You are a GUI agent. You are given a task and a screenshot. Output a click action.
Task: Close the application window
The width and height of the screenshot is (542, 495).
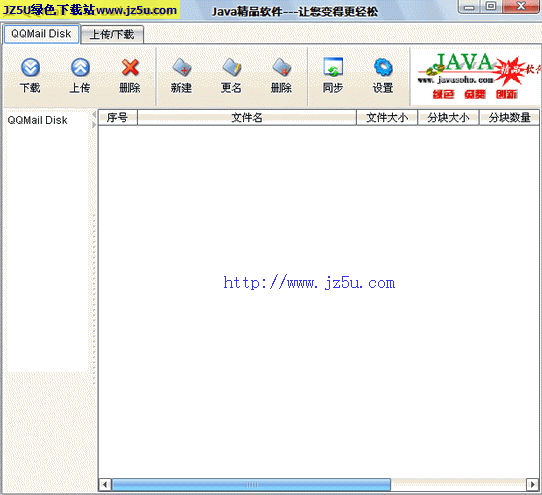coord(521,6)
